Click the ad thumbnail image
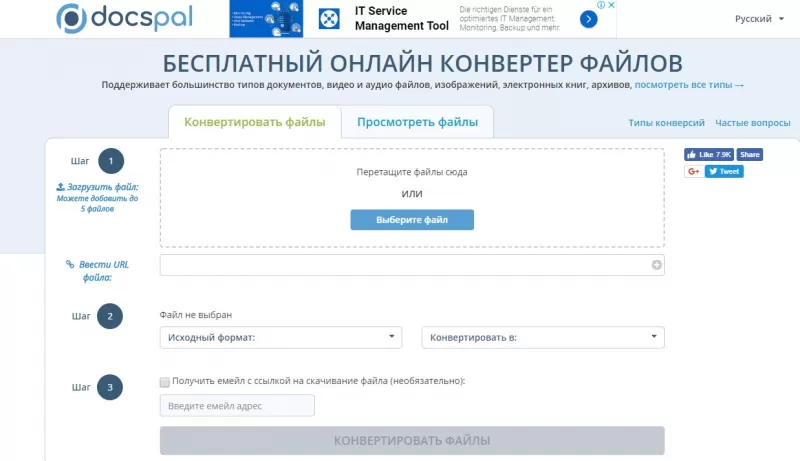 (266, 19)
